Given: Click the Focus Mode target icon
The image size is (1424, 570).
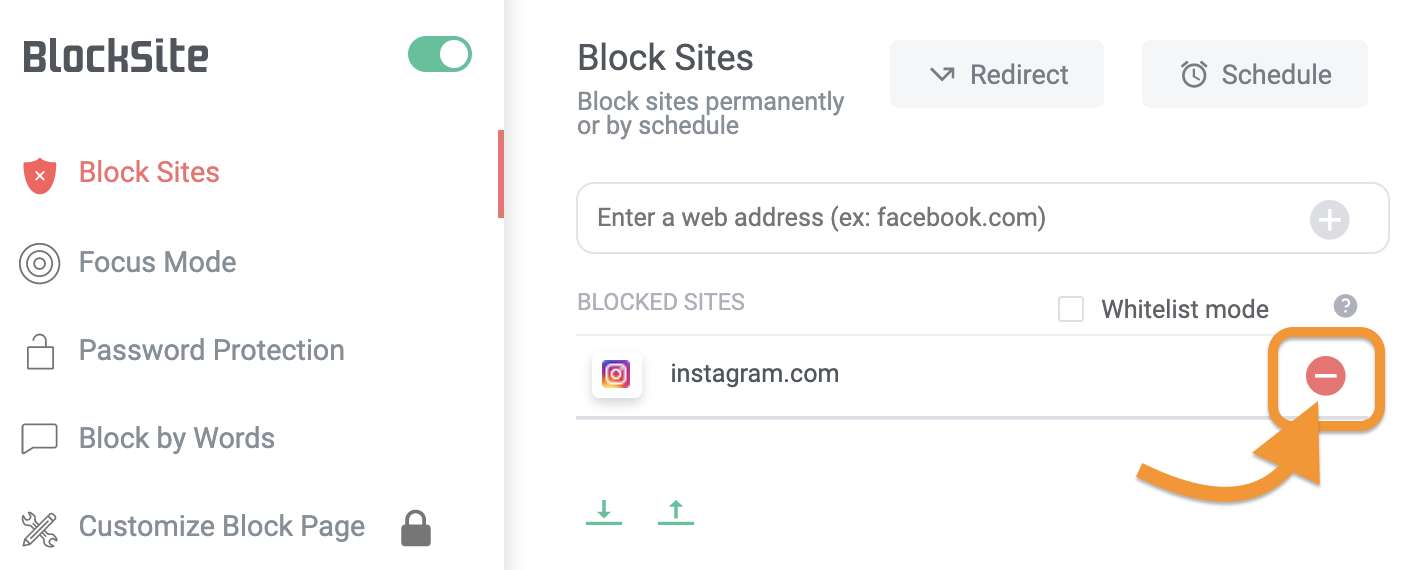Looking at the screenshot, I should tap(39, 263).
